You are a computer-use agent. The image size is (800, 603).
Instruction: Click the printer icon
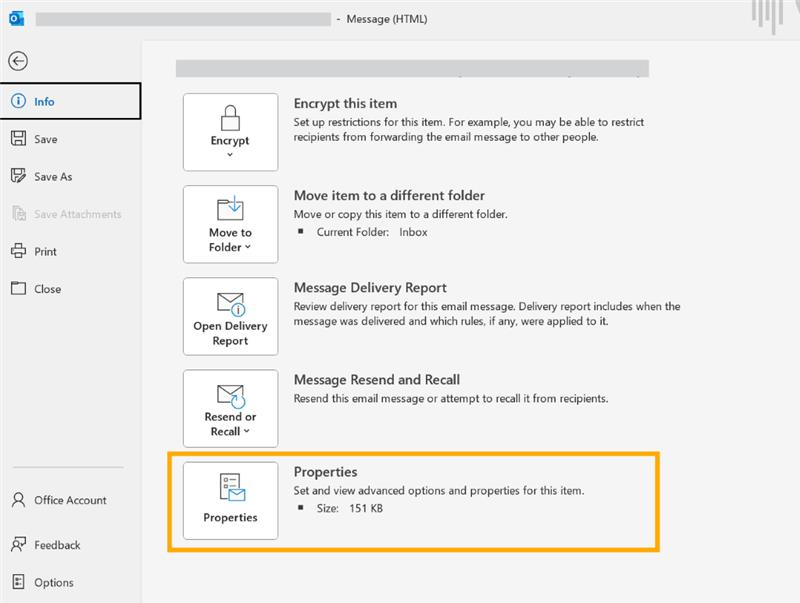point(18,251)
